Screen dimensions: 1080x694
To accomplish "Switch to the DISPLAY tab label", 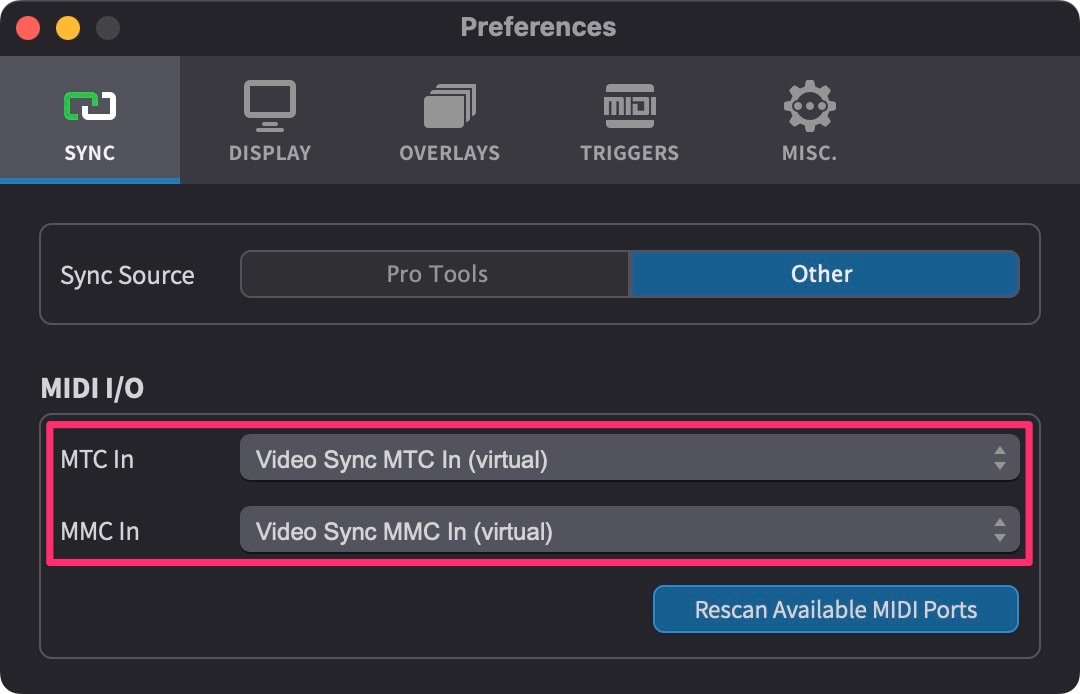I will click(x=270, y=153).
